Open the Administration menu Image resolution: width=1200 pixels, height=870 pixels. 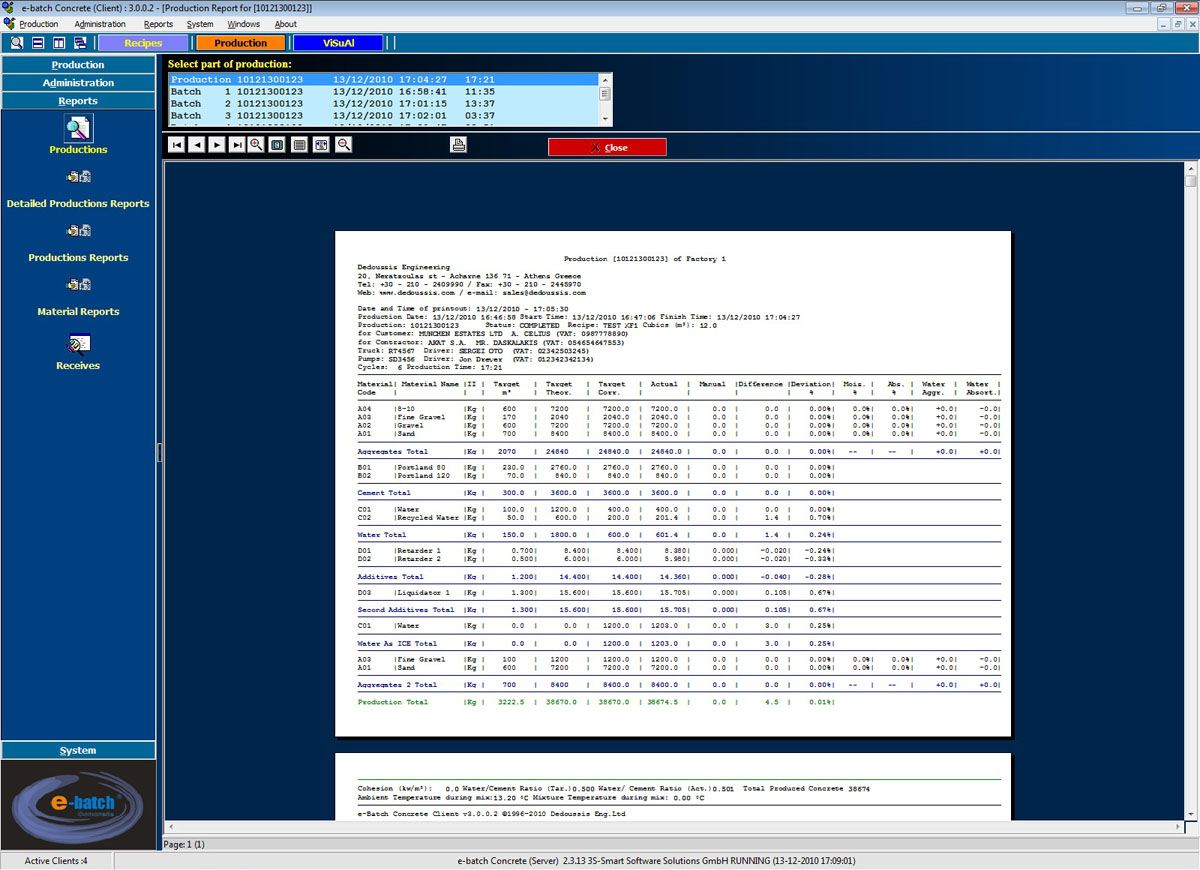pos(100,24)
